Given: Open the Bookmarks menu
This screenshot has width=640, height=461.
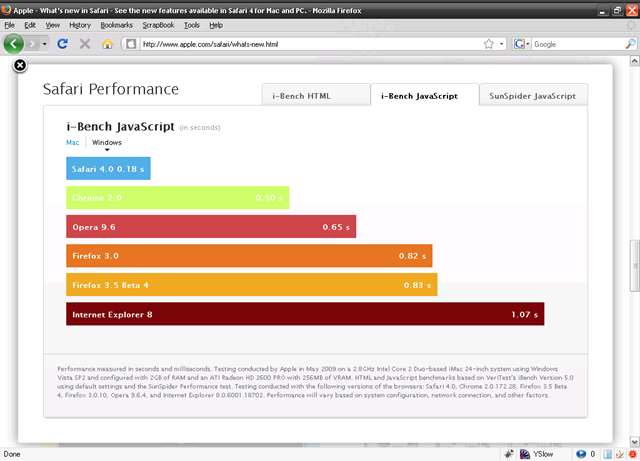Looking at the screenshot, I should pos(117,25).
